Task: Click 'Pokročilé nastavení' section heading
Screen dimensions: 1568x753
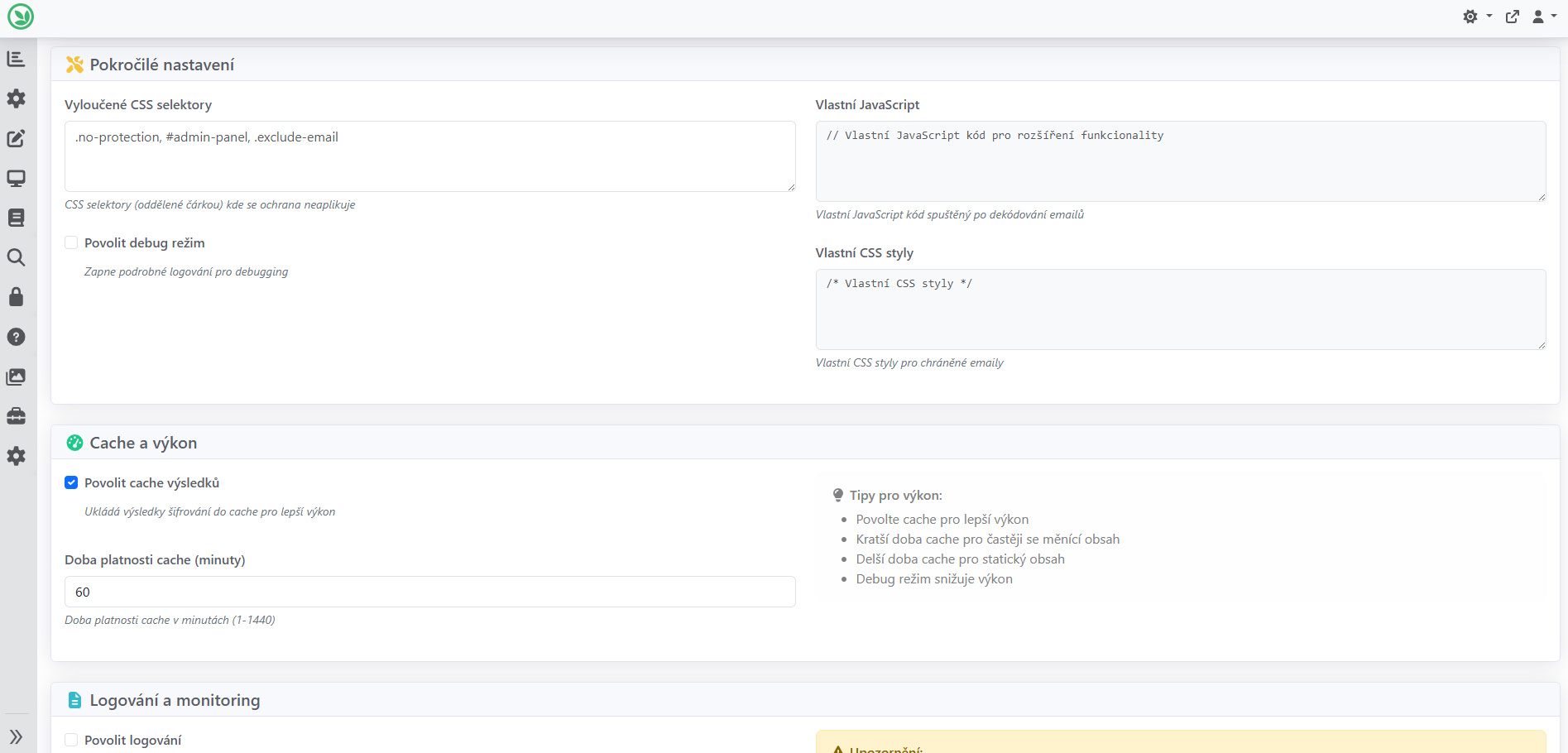Action: 162,65
